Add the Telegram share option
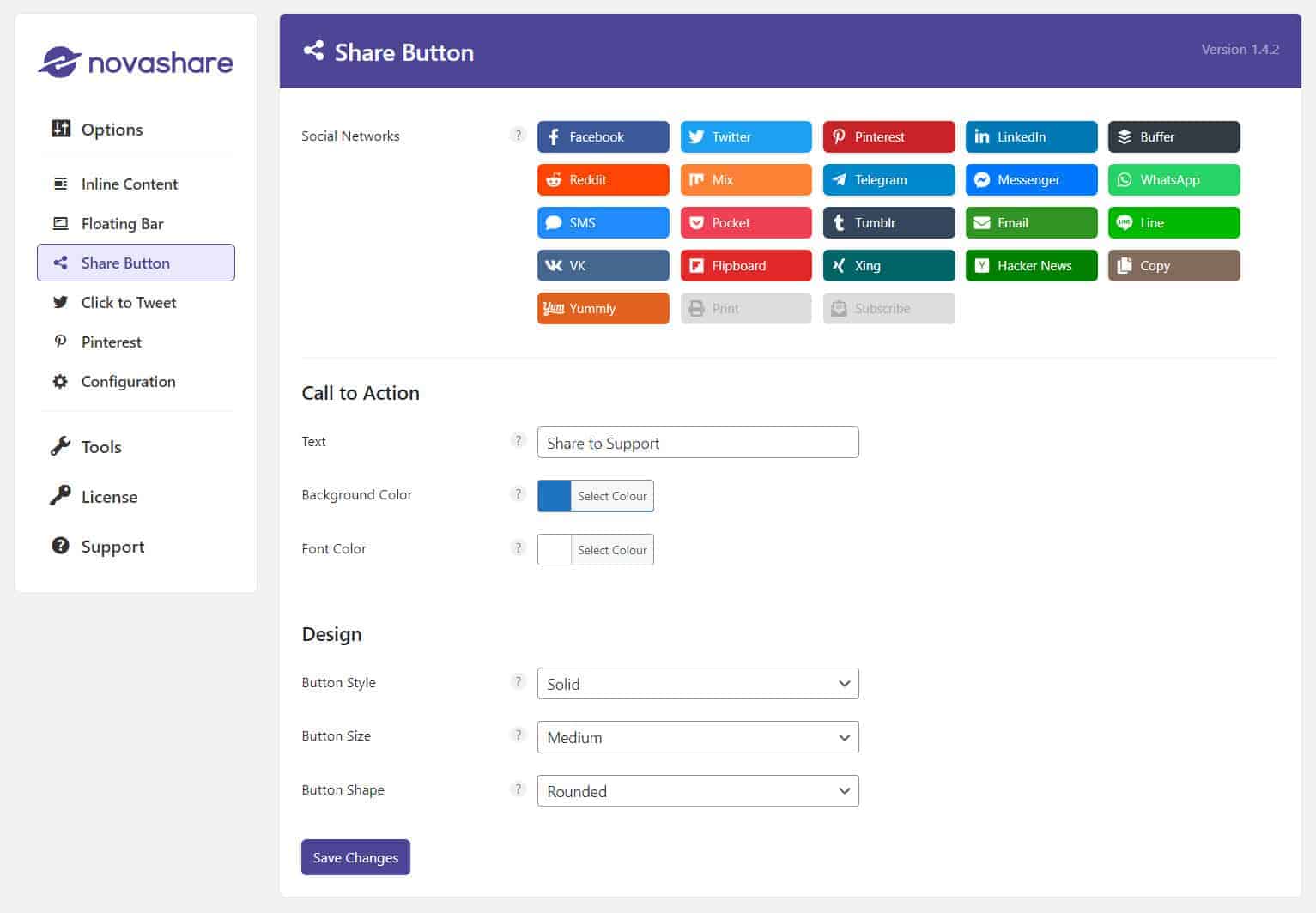1316x913 pixels. click(x=888, y=179)
